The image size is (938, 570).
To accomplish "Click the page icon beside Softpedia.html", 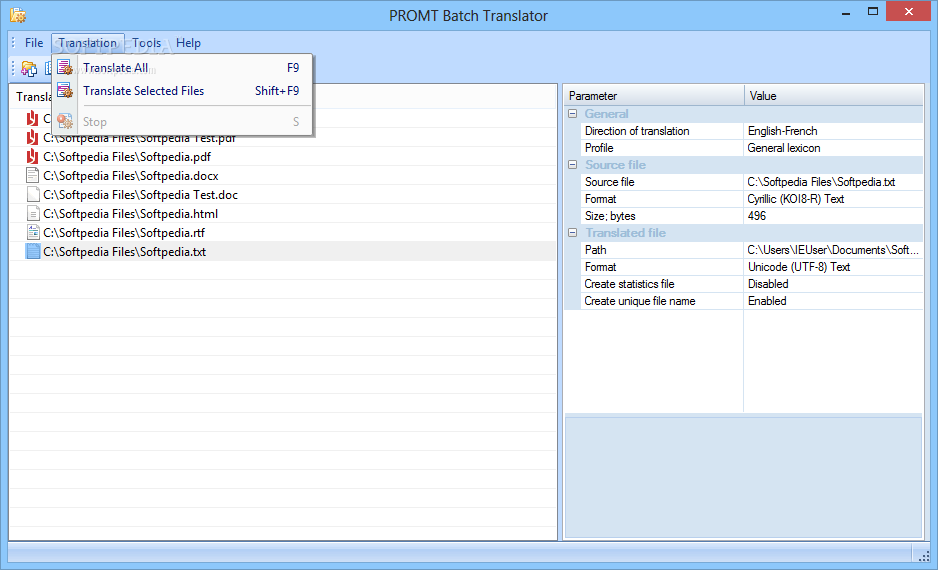I will tap(33, 214).
